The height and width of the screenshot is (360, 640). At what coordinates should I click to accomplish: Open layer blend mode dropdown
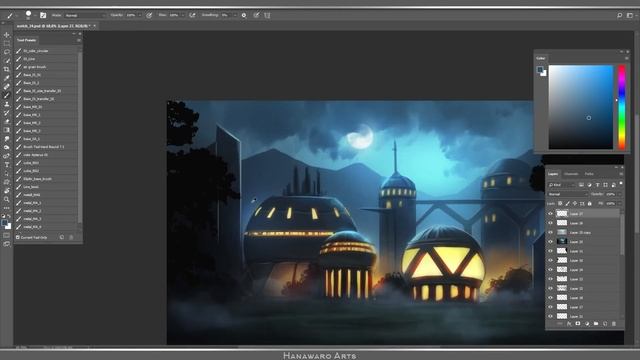(567, 194)
